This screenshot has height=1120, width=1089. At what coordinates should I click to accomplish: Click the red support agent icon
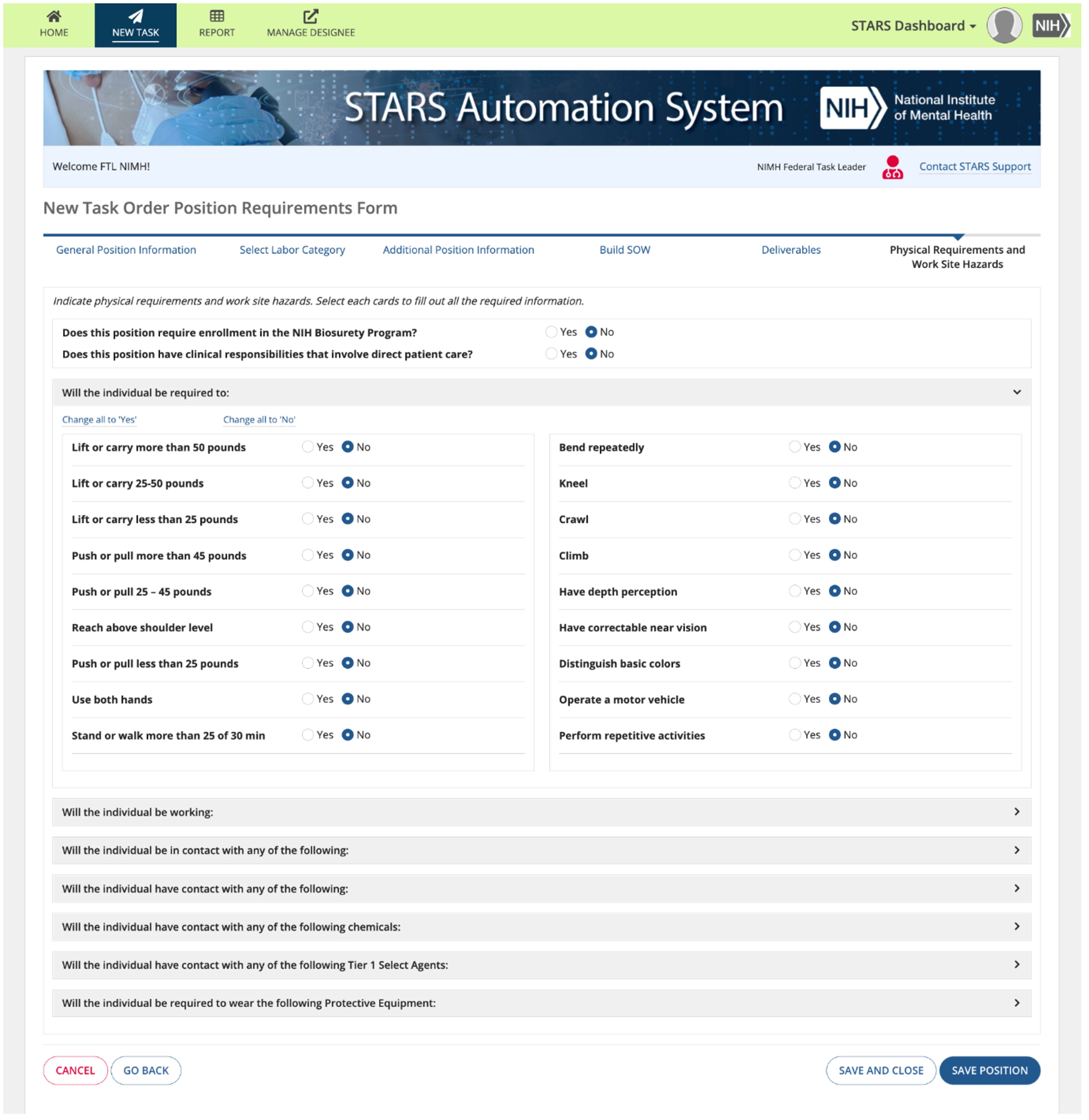(x=893, y=167)
